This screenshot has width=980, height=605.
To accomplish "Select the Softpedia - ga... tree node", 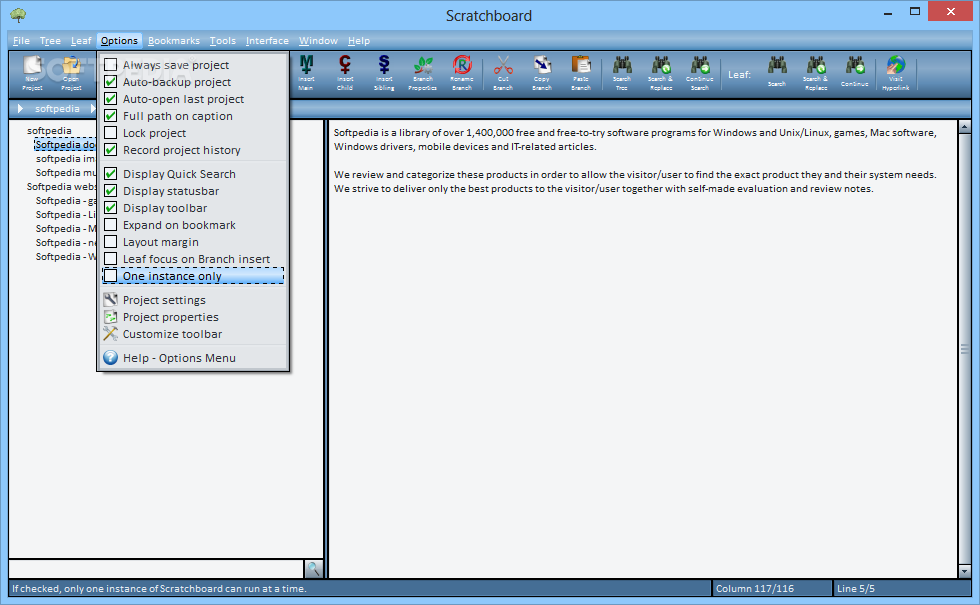I will (66, 201).
